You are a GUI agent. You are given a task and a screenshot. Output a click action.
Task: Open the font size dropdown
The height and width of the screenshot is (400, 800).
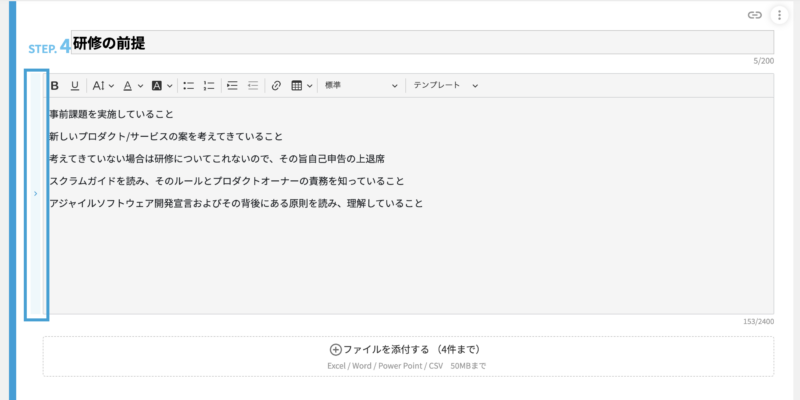(103, 86)
